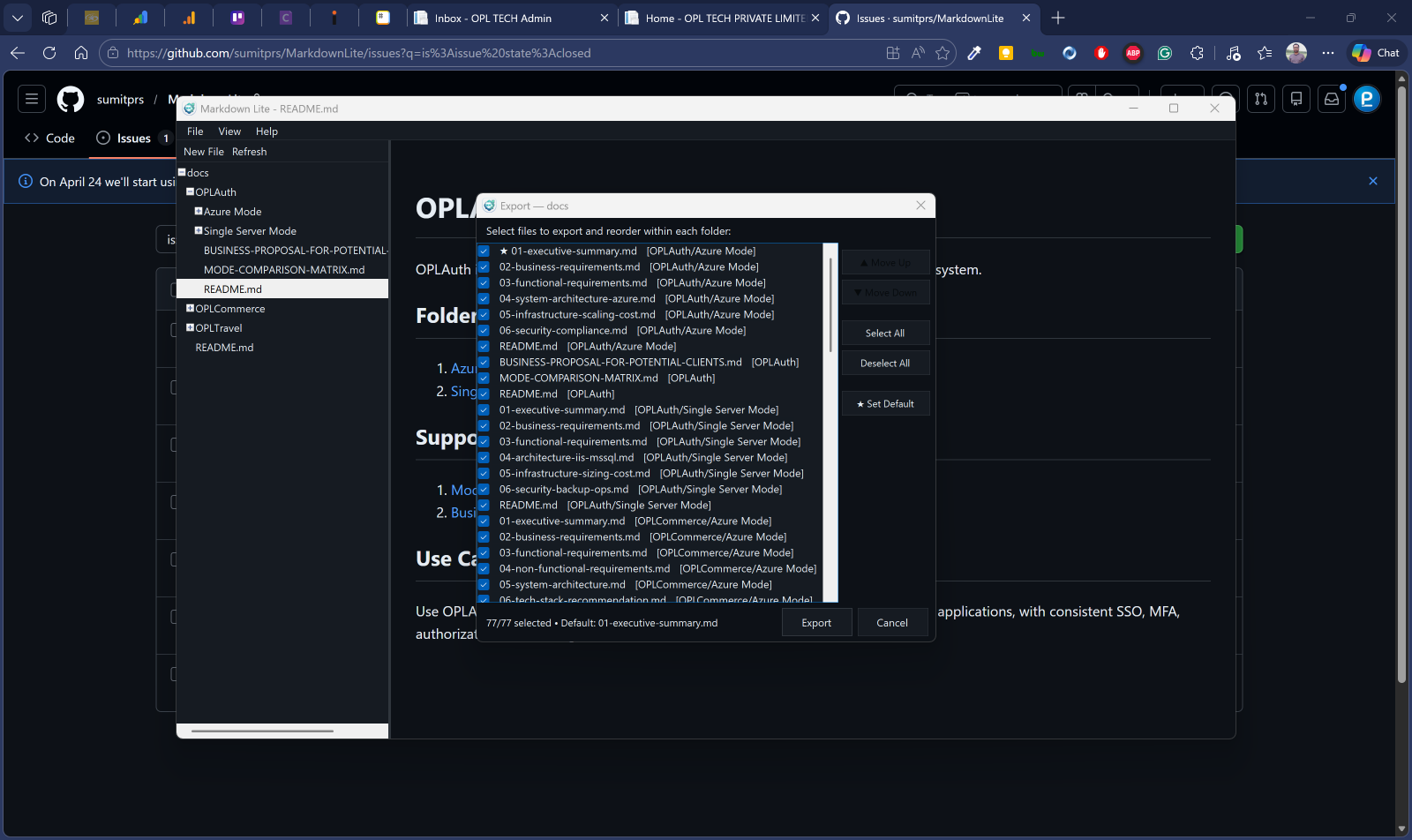Image resolution: width=1412 pixels, height=840 pixels.
Task: Expand the OPLCommerce folder
Action: (190, 308)
